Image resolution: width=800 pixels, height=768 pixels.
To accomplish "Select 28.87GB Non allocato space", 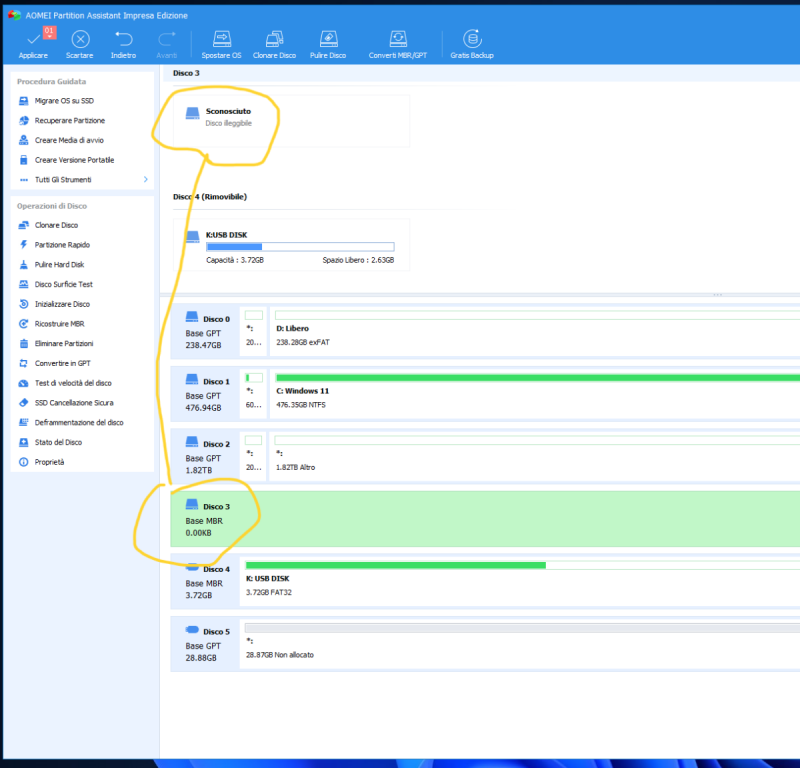I will (x=520, y=644).
